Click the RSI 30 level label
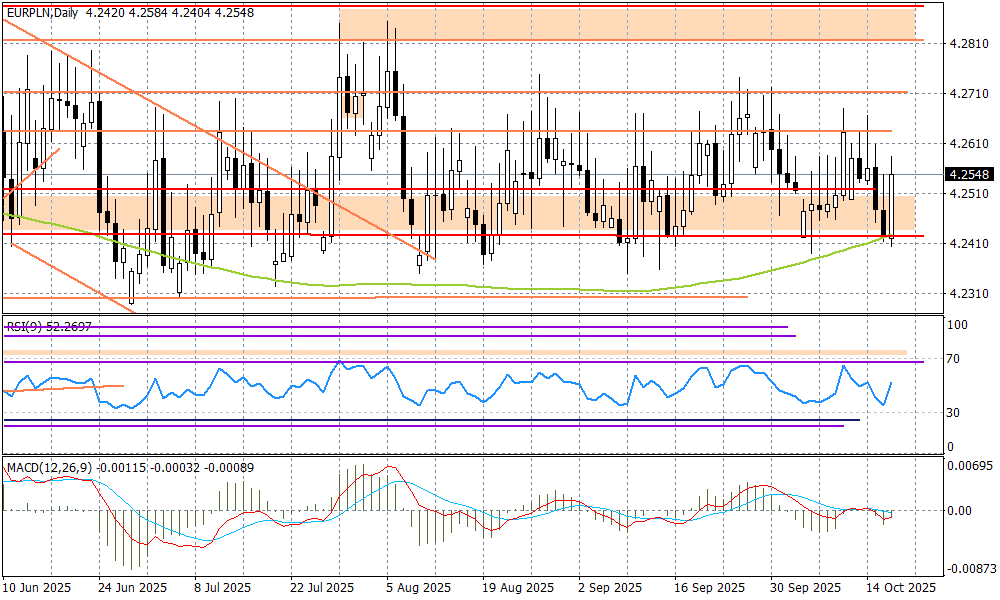The image size is (1000, 600). click(x=955, y=413)
